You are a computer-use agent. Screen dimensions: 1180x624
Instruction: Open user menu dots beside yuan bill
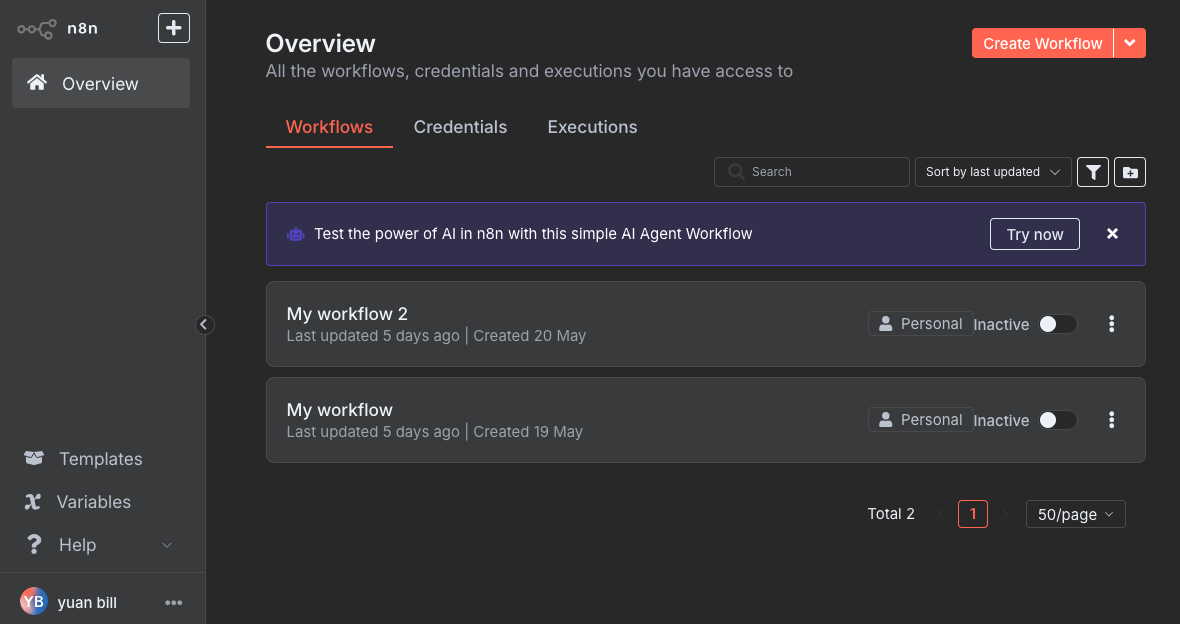173,602
